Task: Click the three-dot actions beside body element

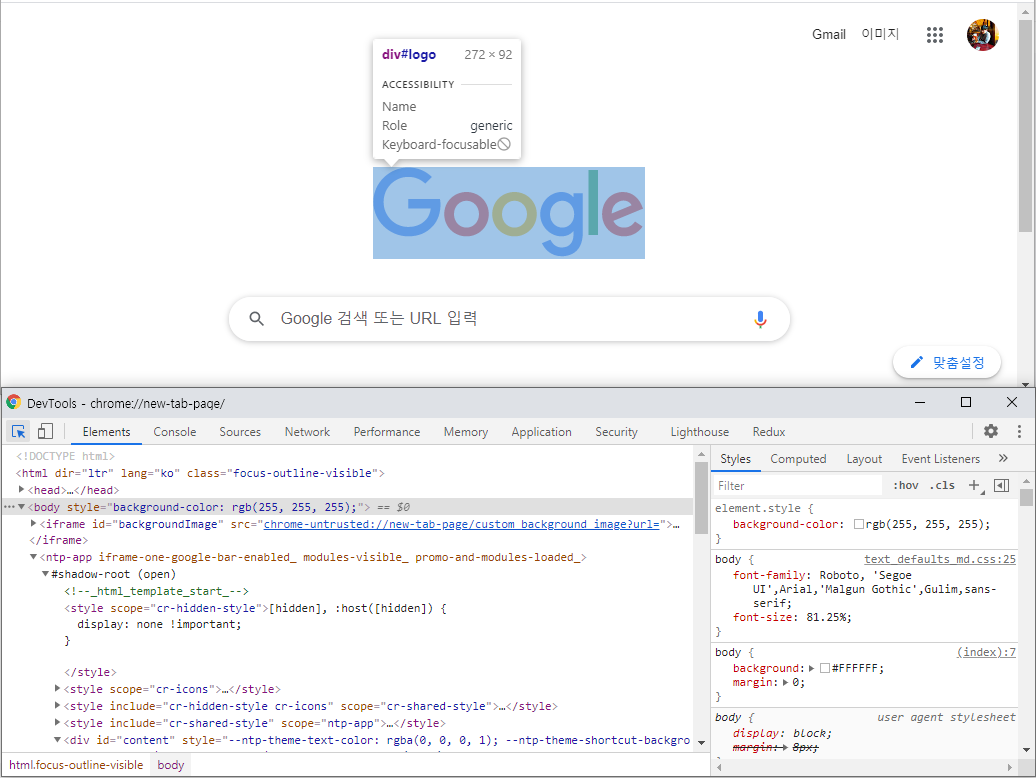Action: point(9,507)
